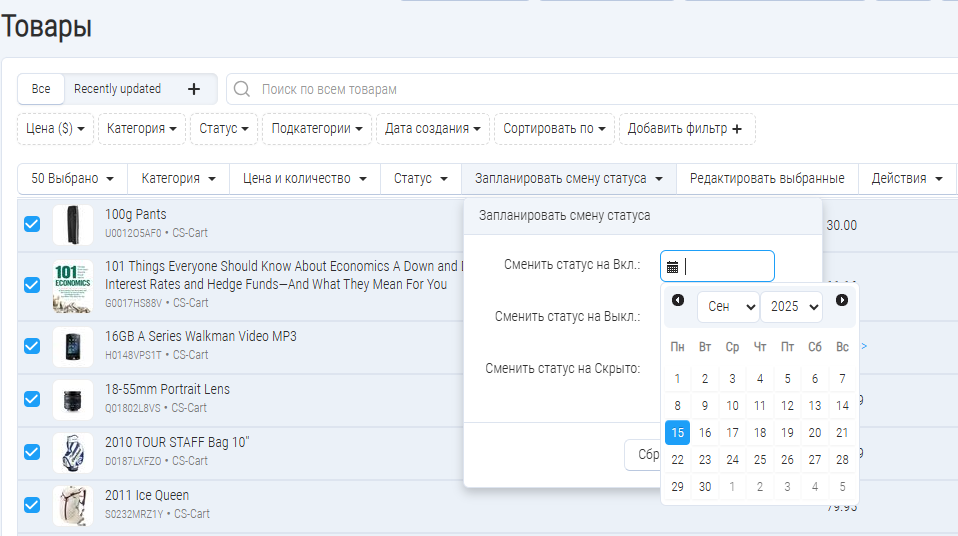Click the plus icon to add a saved view
Viewport: 958px width, 536px height.
pyautogui.click(x=194, y=89)
